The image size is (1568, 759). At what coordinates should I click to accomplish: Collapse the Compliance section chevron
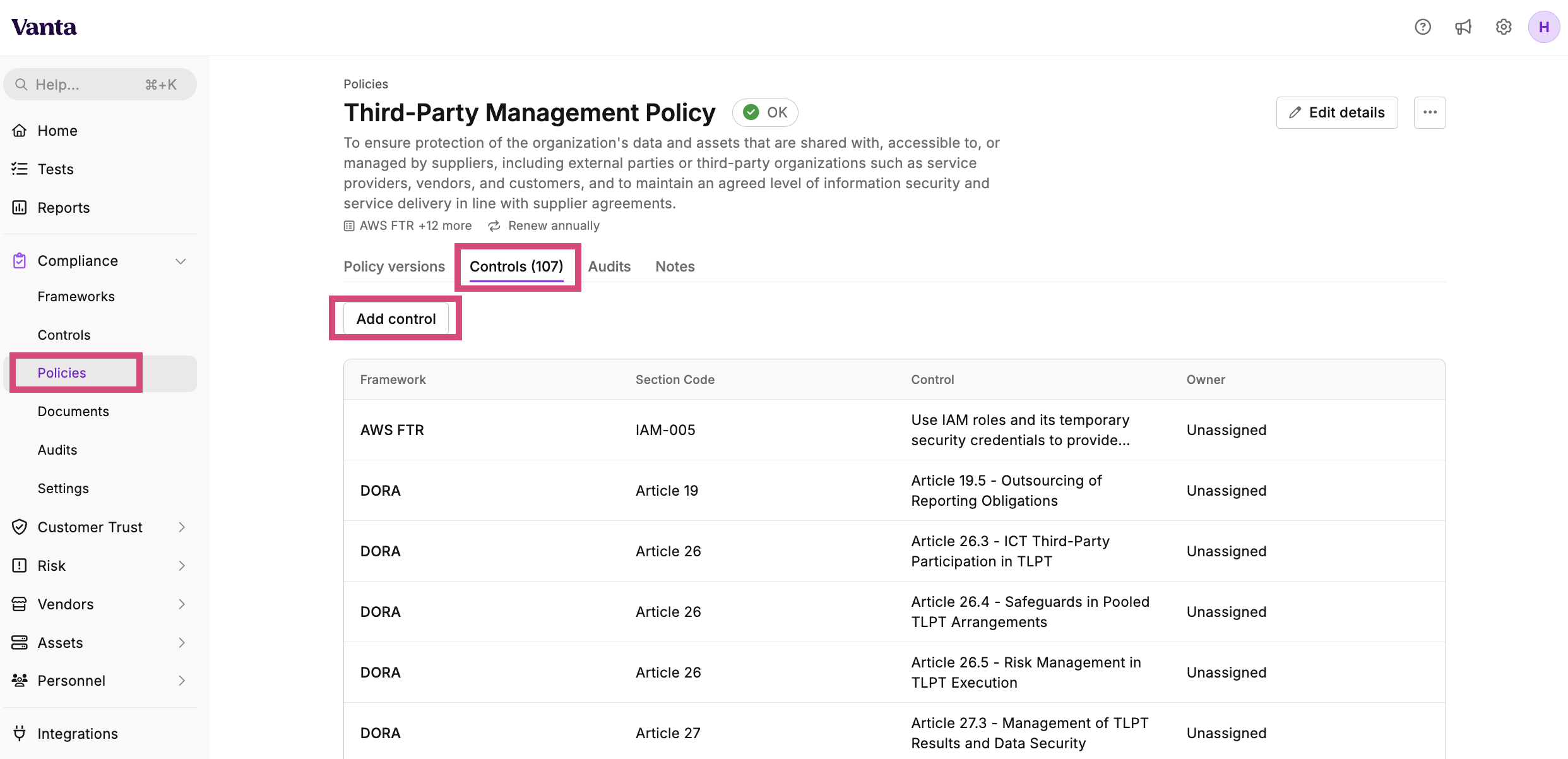(181, 261)
